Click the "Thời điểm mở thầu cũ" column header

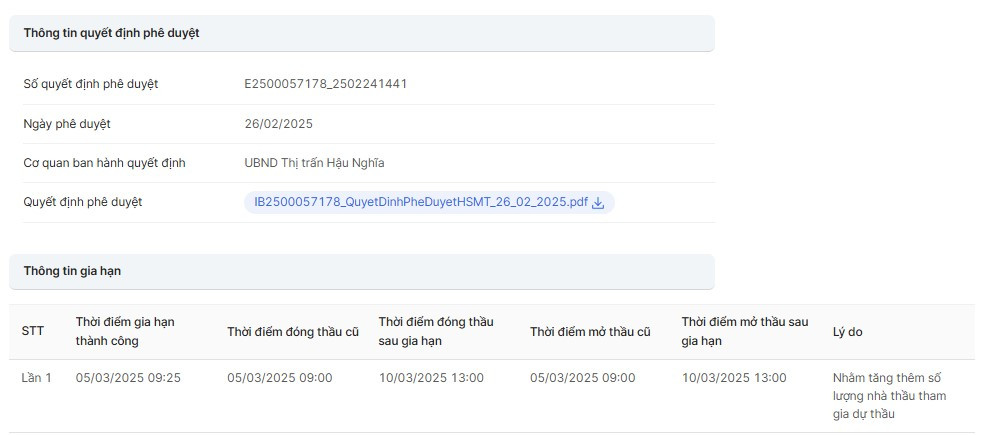coord(590,332)
